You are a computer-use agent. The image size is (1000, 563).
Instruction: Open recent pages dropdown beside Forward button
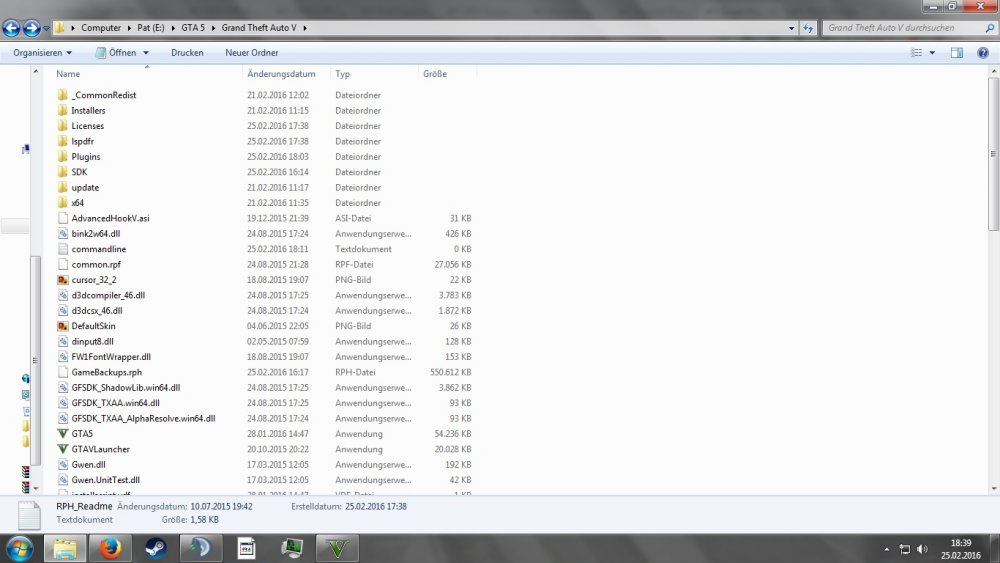coord(46,29)
